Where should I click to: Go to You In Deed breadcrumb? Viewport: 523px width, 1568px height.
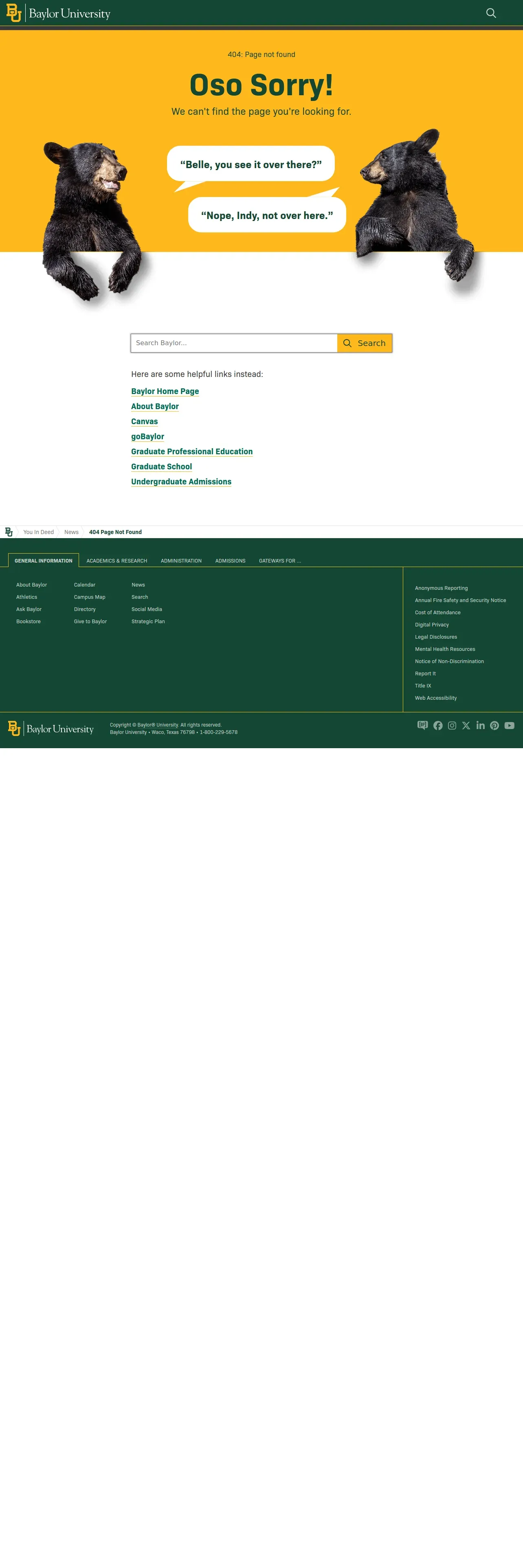pos(38,532)
